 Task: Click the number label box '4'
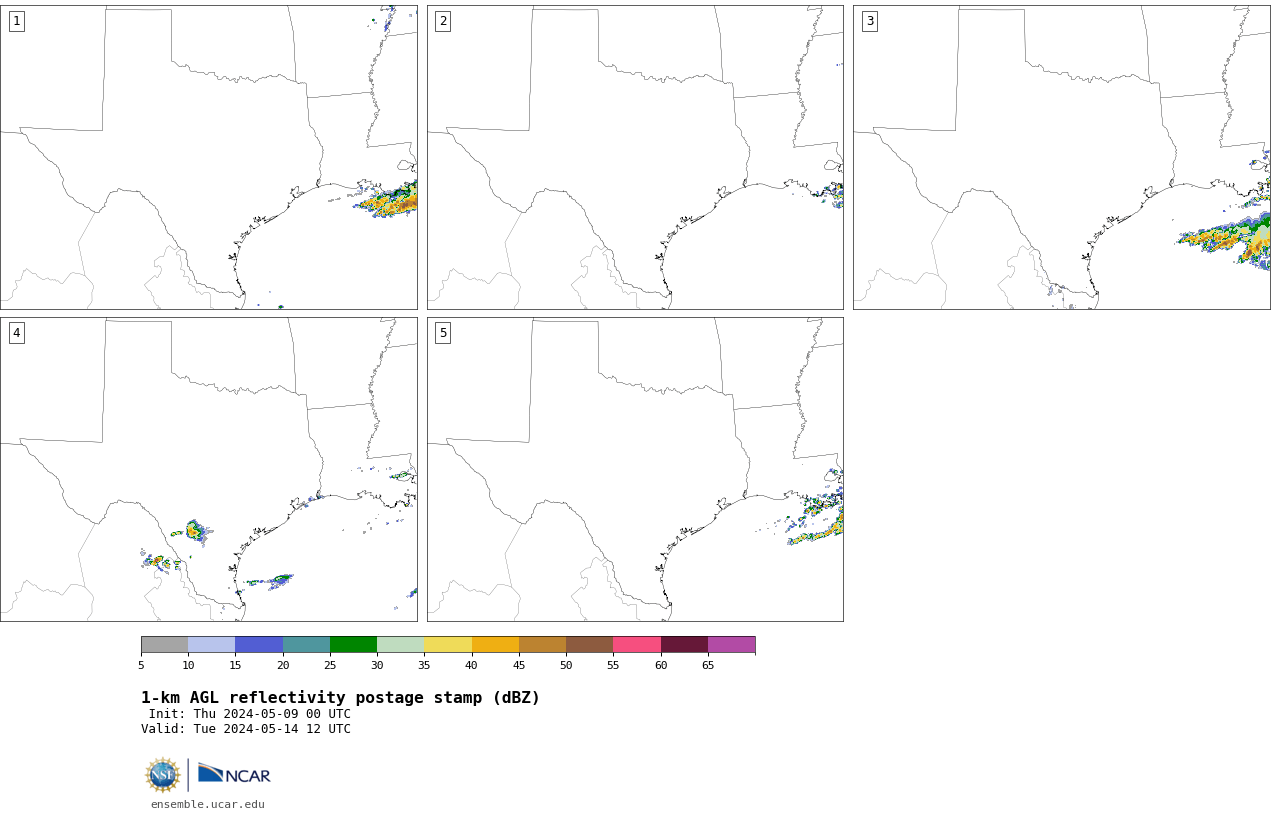(16, 333)
